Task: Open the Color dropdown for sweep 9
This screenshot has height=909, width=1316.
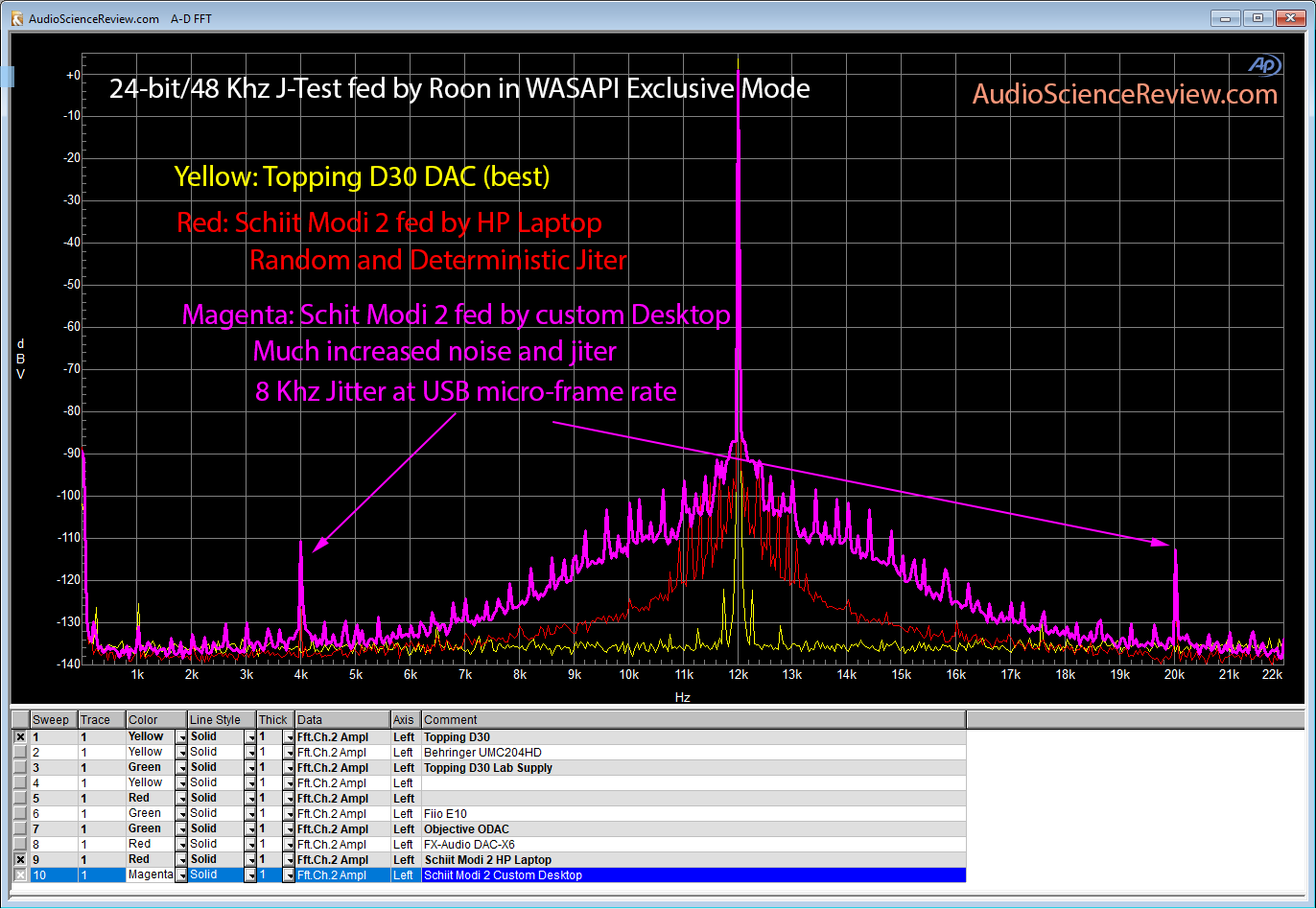Action: click(x=180, y=859)
